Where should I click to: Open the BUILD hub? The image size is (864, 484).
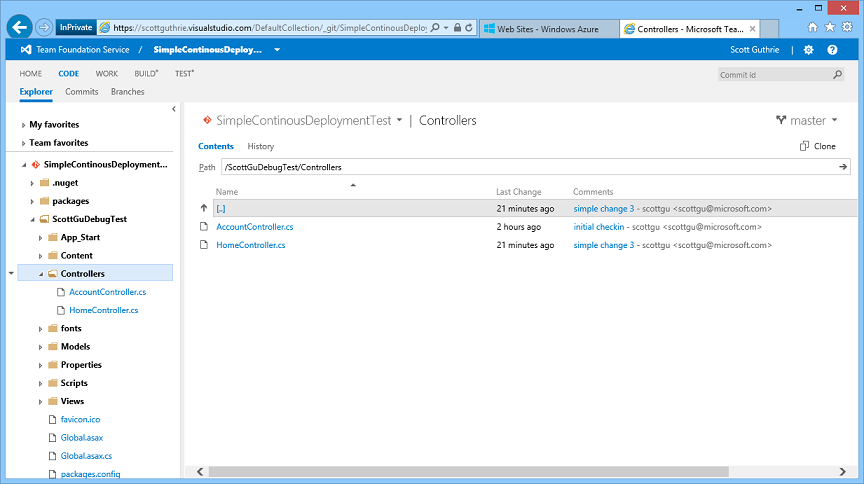pos(146,73)
